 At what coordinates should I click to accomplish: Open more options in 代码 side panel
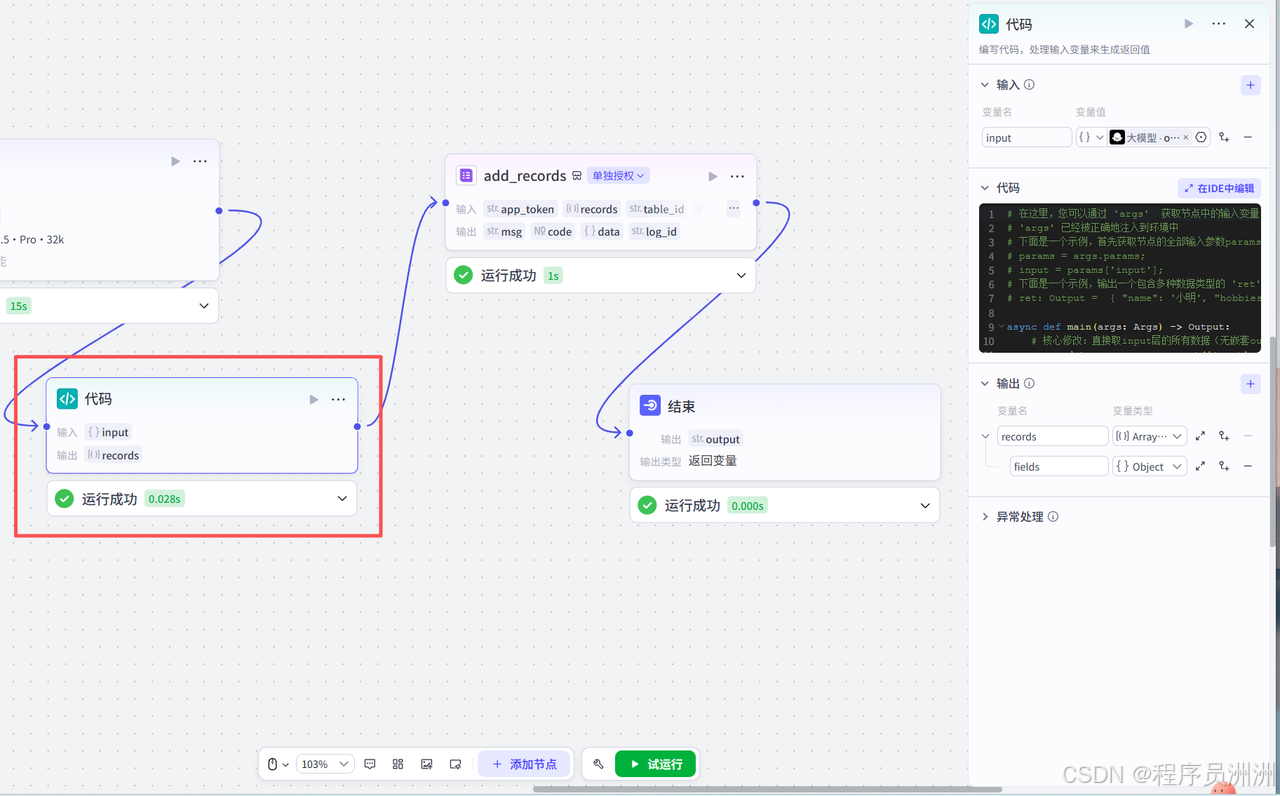click(1218, 24)
